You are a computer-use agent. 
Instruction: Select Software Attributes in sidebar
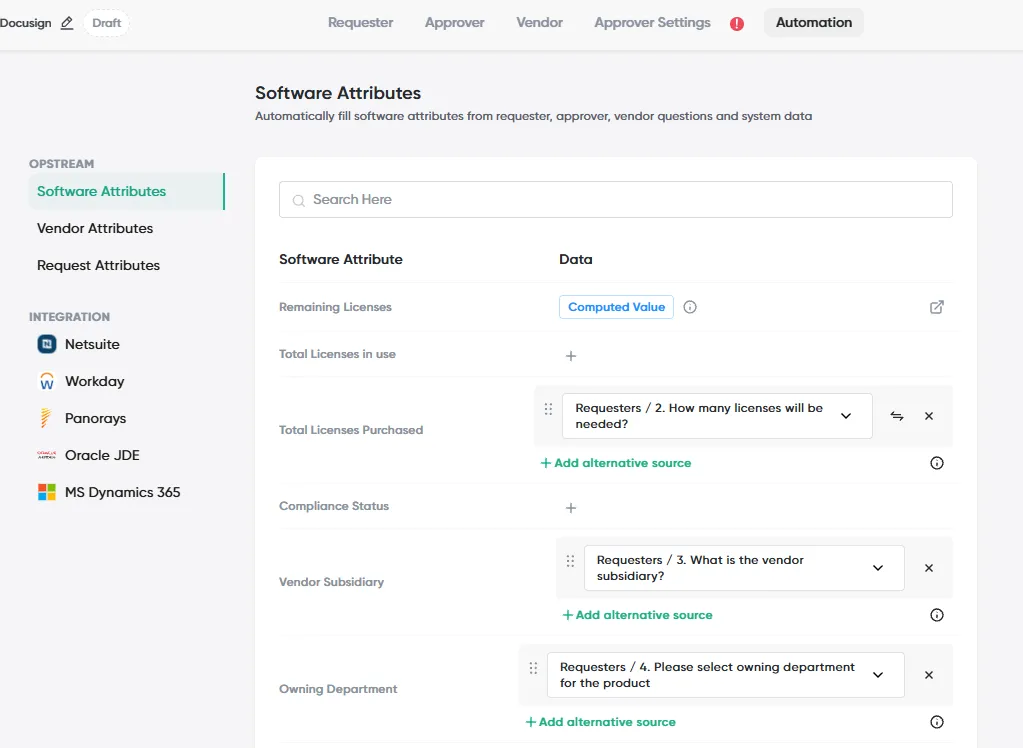click(x=127, y=191)
